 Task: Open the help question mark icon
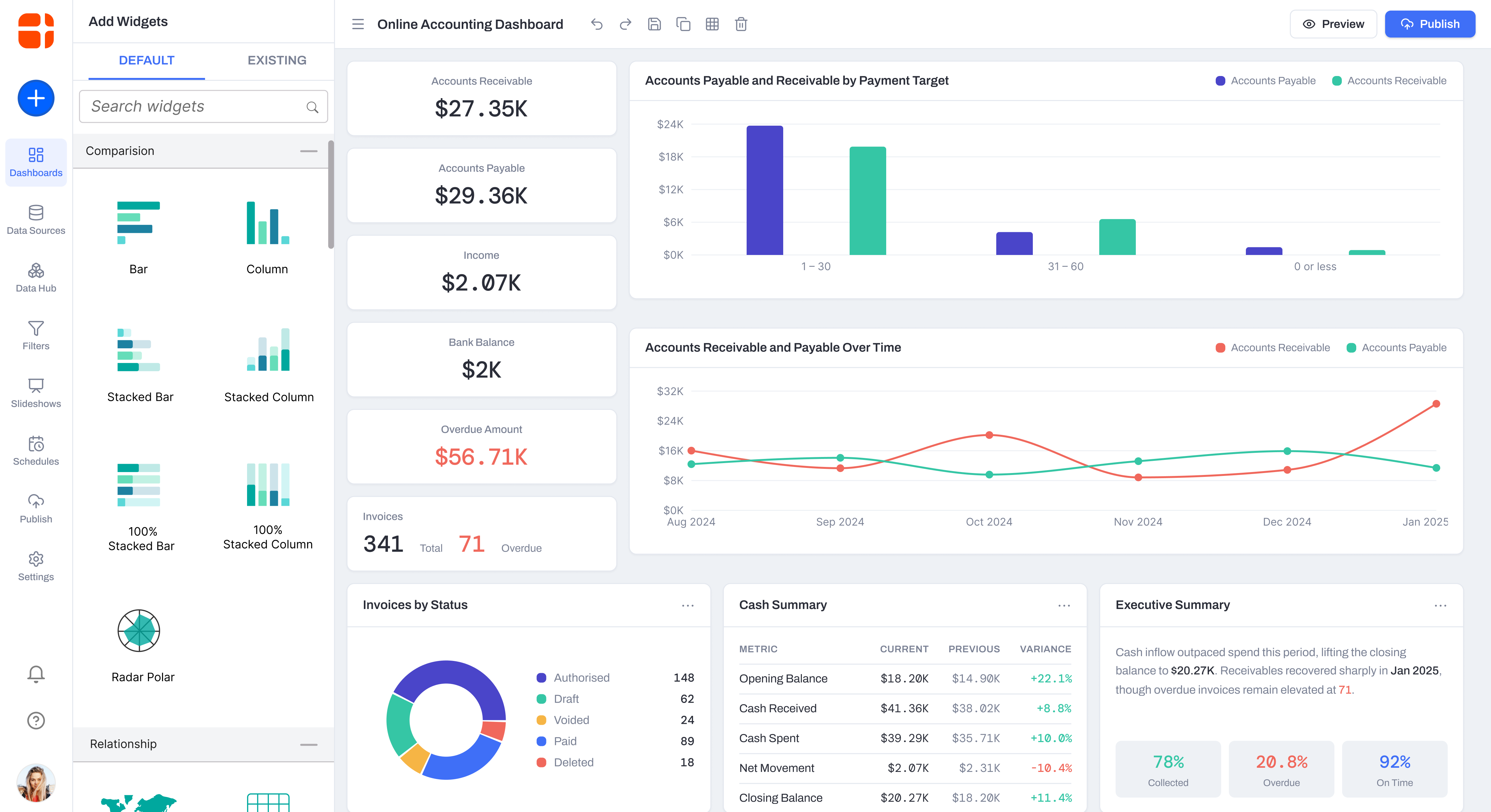click(36, 720)
